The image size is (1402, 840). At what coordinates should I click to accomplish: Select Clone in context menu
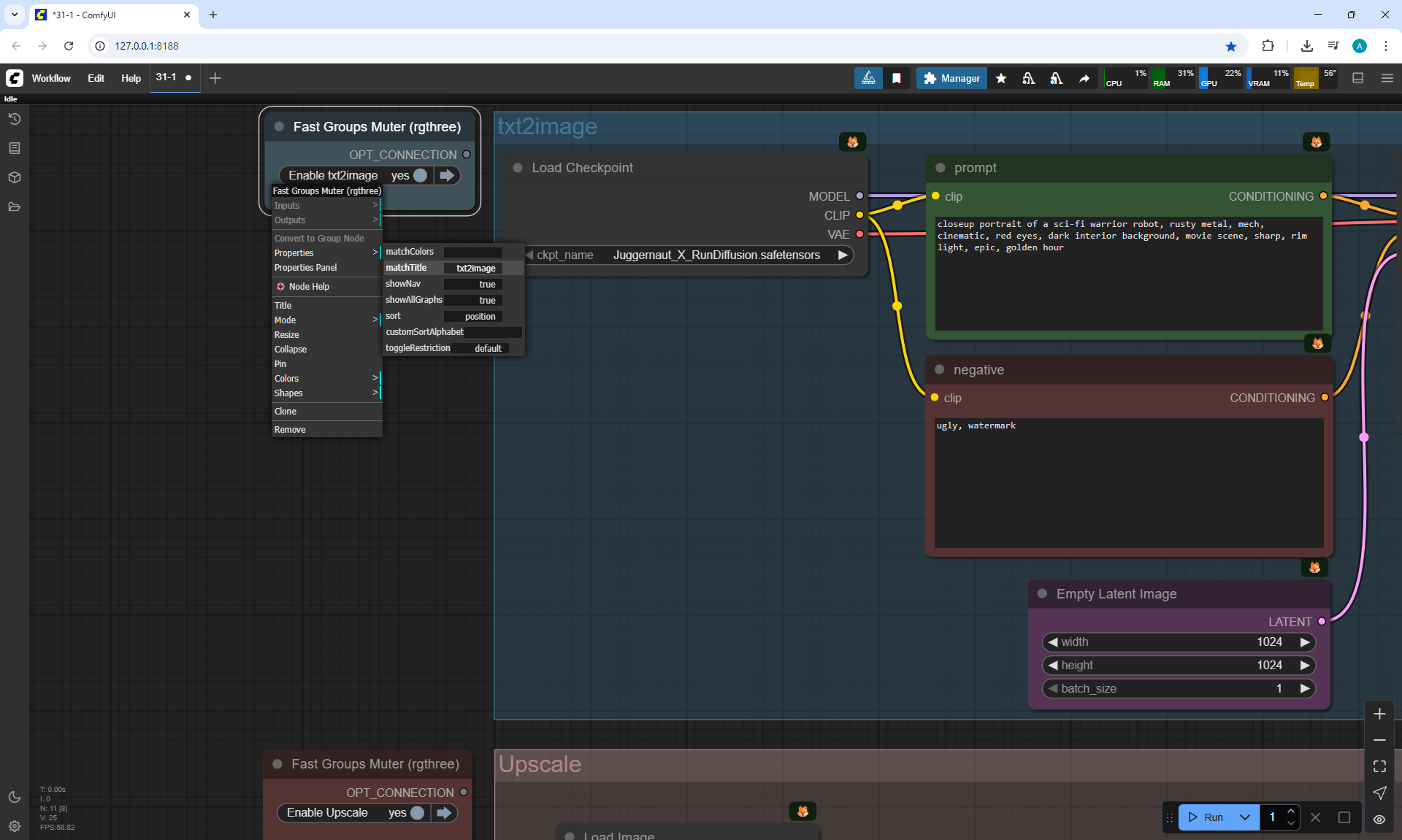(x=286, y=412)
